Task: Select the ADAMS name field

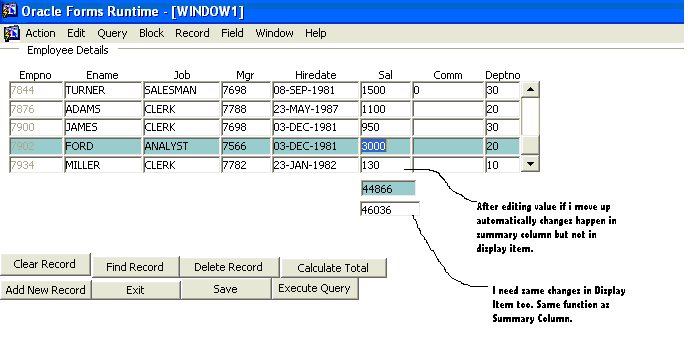Action: click(103, 109)
